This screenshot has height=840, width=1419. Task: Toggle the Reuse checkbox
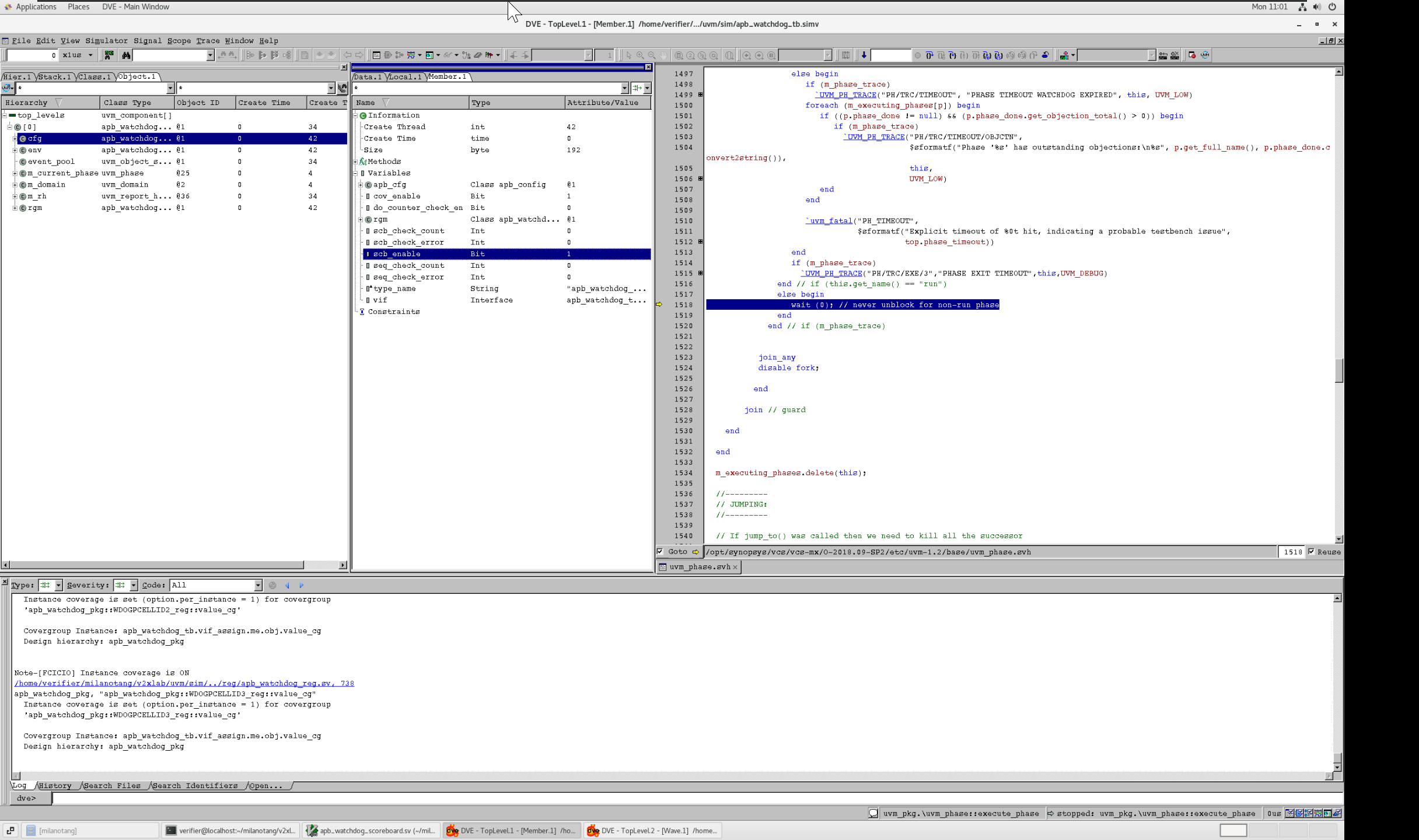(x=1312, y=552)
